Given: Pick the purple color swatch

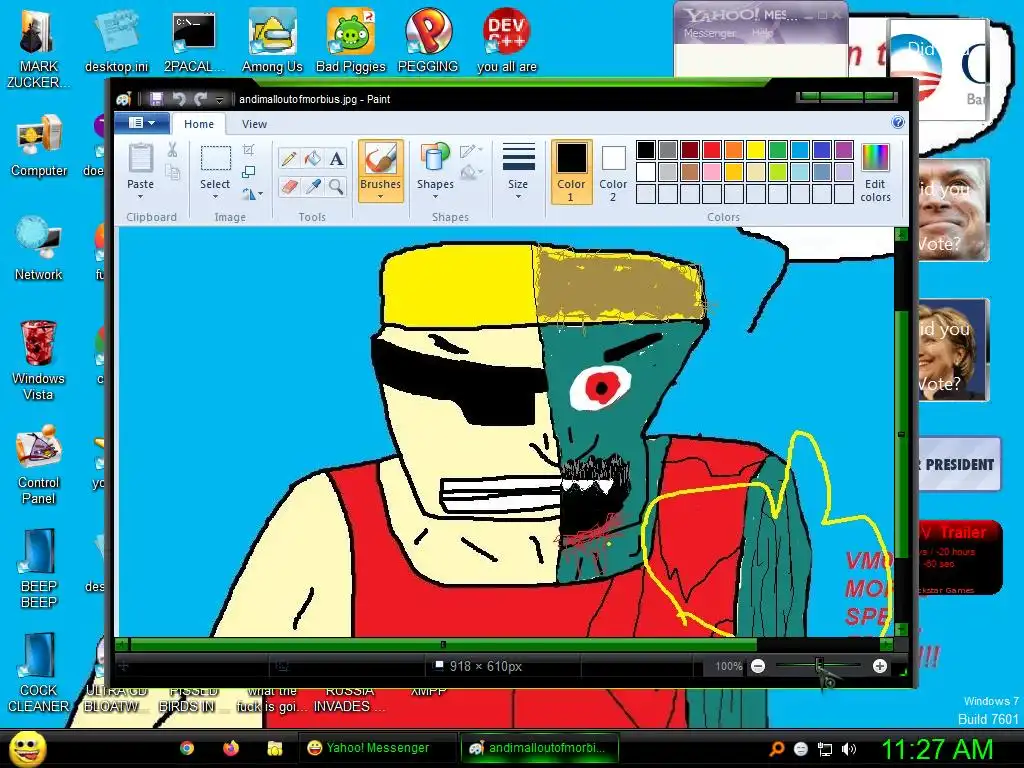Looking at the screenshot, I should 844,150.
